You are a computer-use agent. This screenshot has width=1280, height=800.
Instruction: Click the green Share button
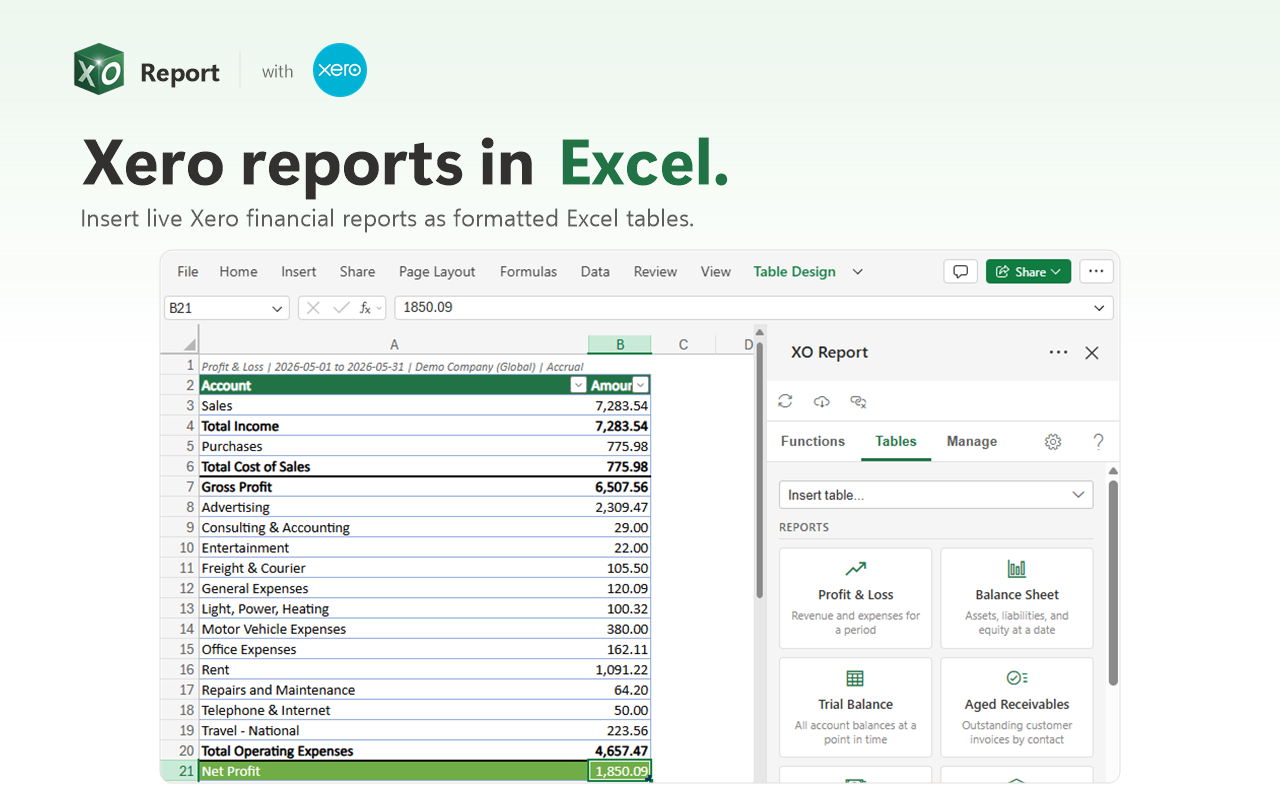1028,271
